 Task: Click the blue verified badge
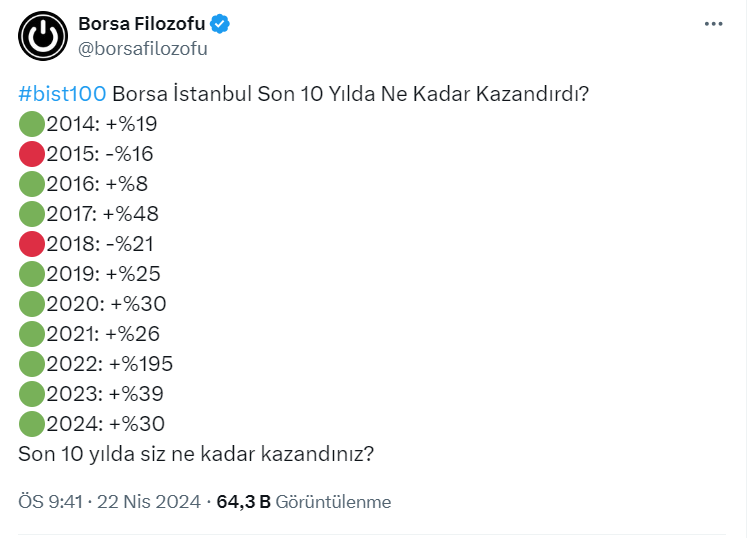(x=220, y=24)
